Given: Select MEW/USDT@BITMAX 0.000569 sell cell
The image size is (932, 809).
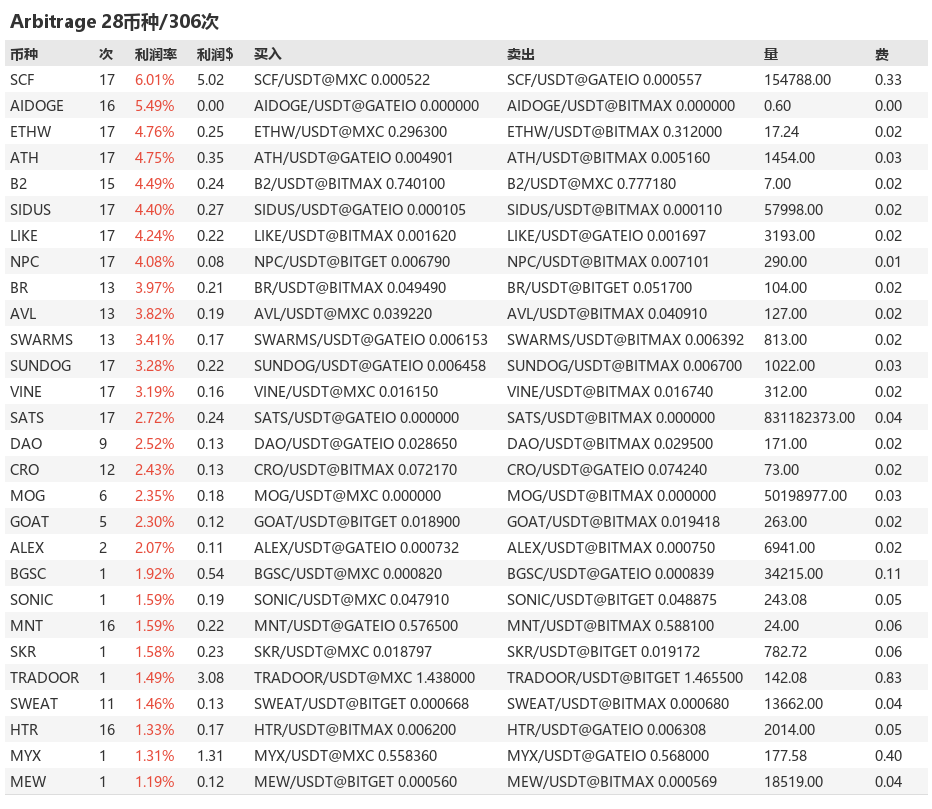Looking at the screenshot, I should pos(612,782).
